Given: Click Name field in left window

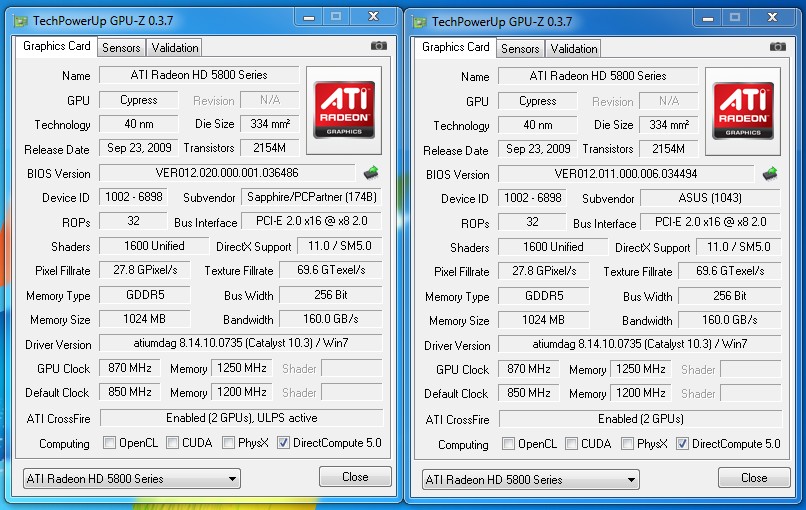Looking at the screenshot, I should pyautogui.click(x=199, y=75).
